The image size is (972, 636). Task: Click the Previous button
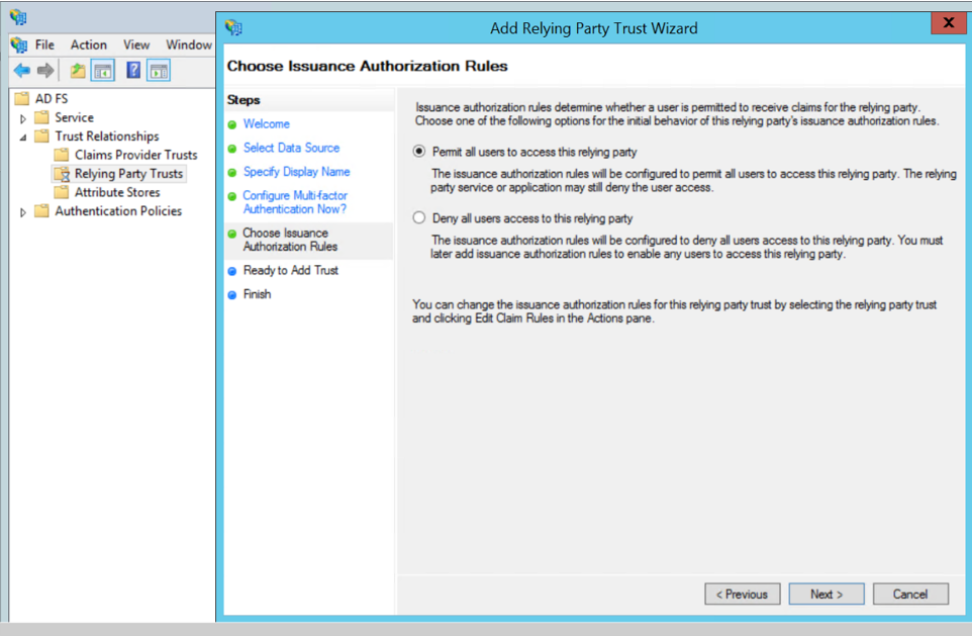pyautogui.click(x=742, y=594)
